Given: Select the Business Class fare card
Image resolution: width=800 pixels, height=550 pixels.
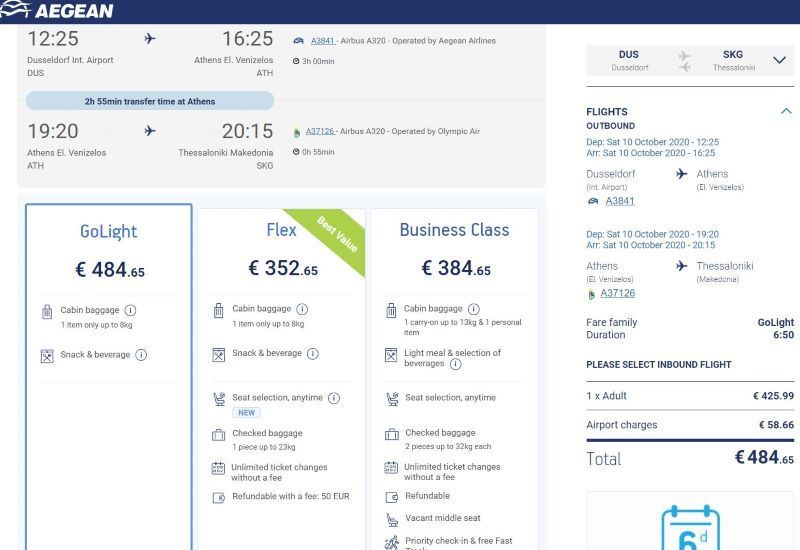Looking at the screenshot, I should point(455,379).
